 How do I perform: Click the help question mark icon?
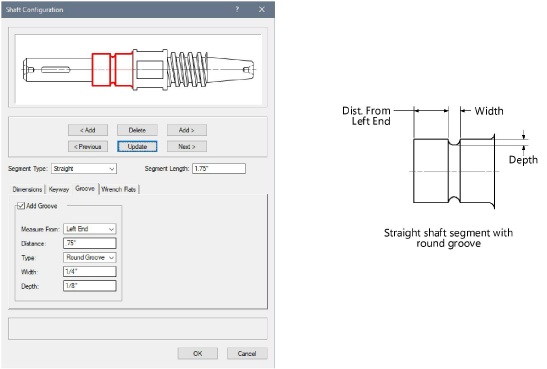click(x=237, y=9)
